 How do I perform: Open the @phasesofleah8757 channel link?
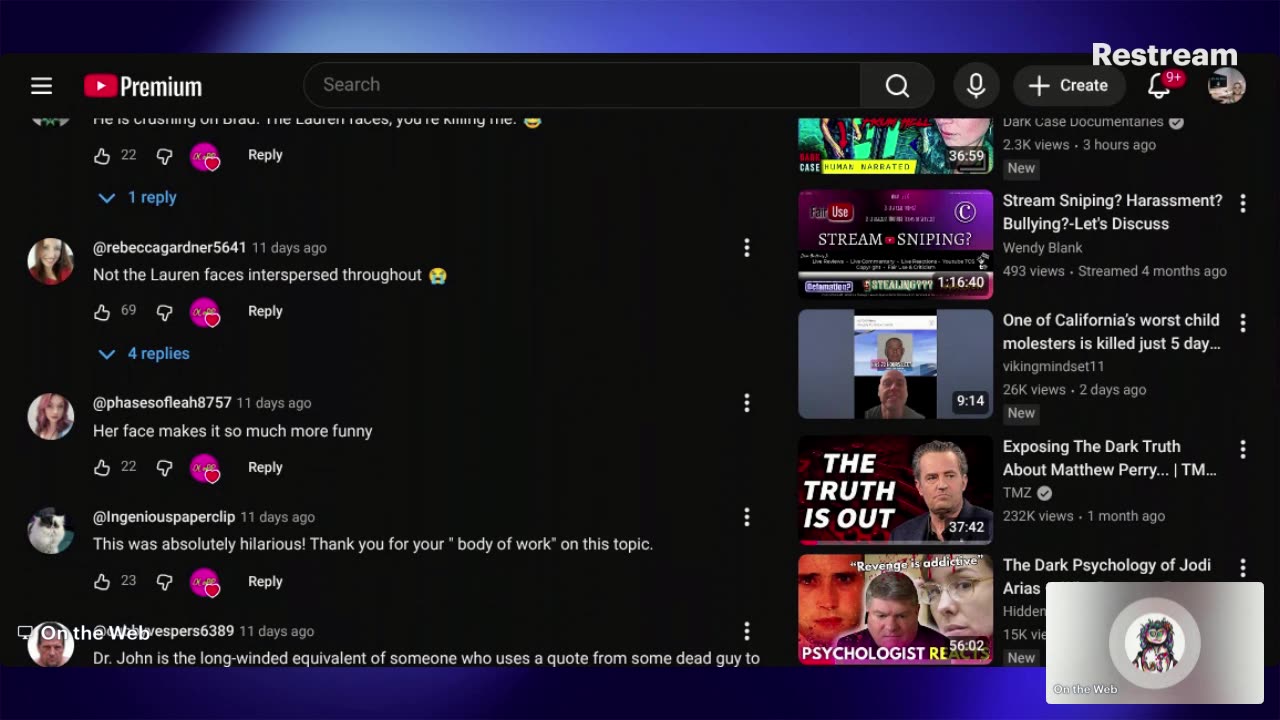click(x=162, y=403)
